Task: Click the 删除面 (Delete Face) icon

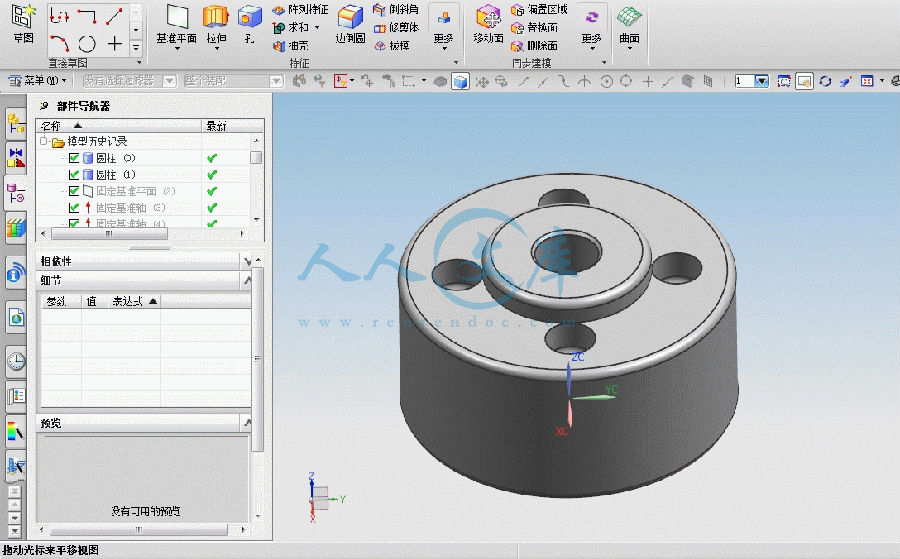Action: 517,45
